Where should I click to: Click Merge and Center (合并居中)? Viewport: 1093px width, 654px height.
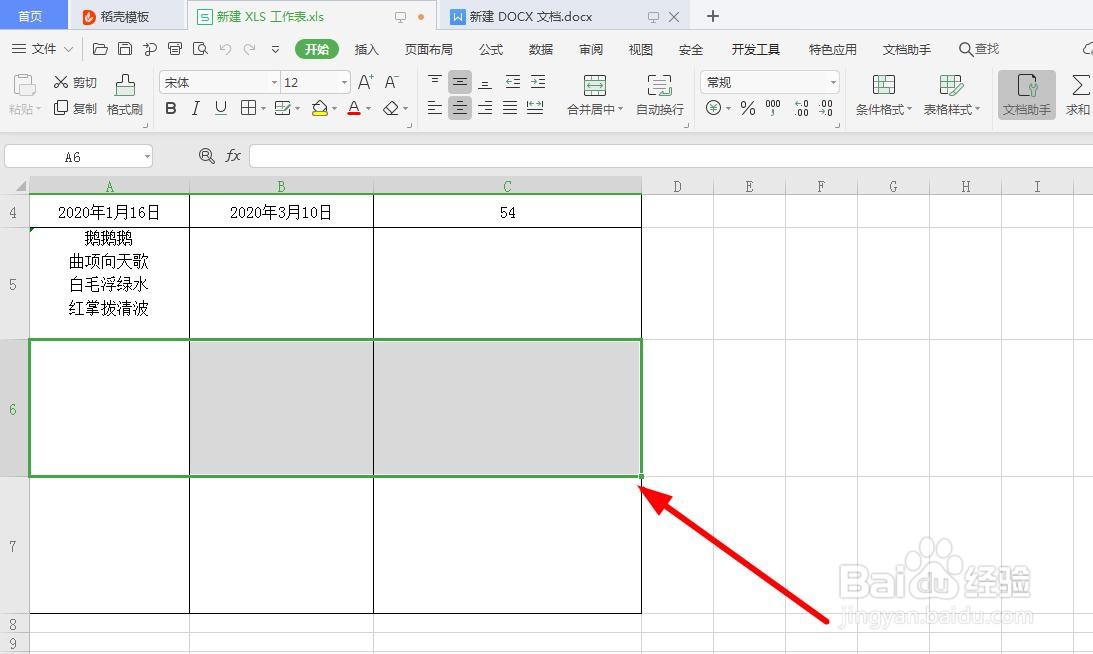pyautogui.click(x=595, y=95)
